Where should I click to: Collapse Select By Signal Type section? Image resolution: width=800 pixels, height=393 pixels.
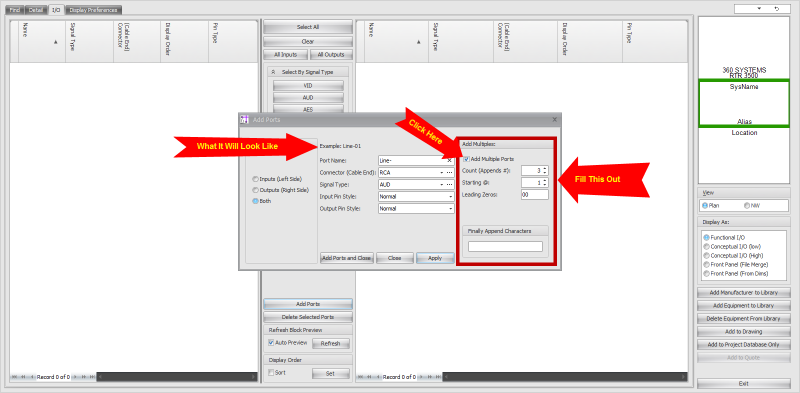[273, 72]
